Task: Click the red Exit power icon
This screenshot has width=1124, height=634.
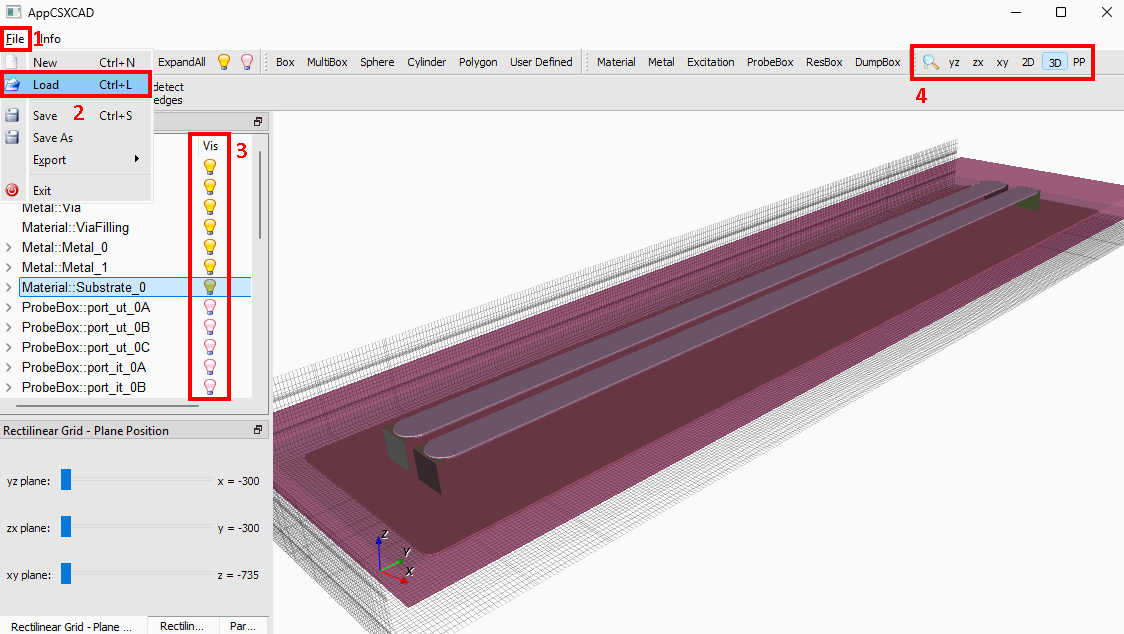Action: (12, 191)
